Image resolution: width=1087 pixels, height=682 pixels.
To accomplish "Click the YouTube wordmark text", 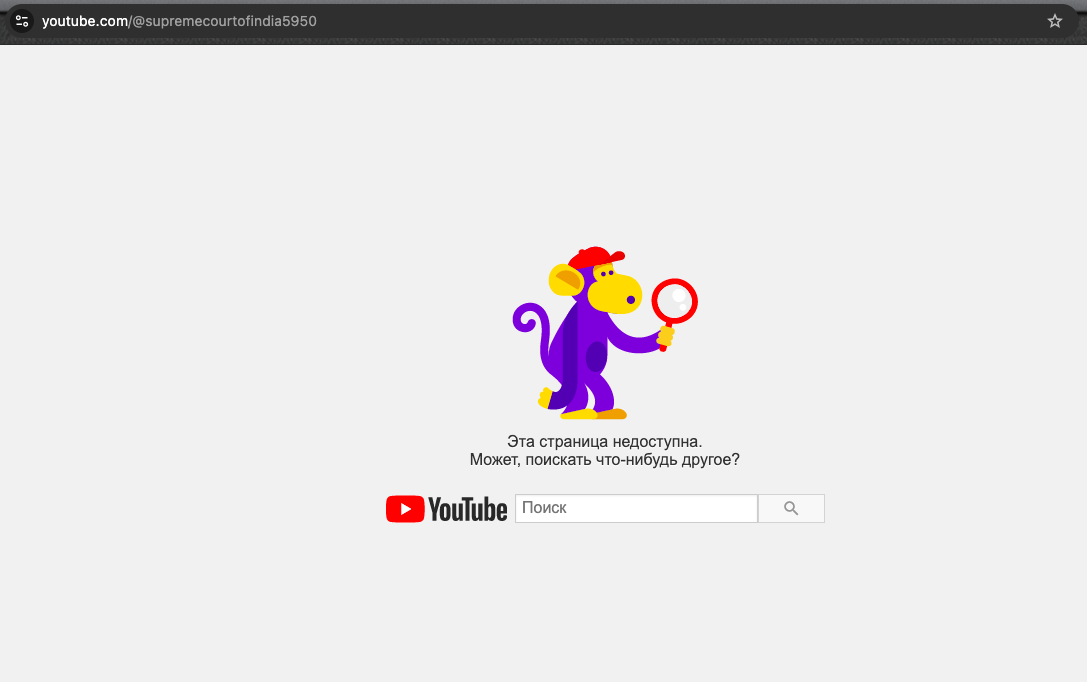I will coord(468,509).
